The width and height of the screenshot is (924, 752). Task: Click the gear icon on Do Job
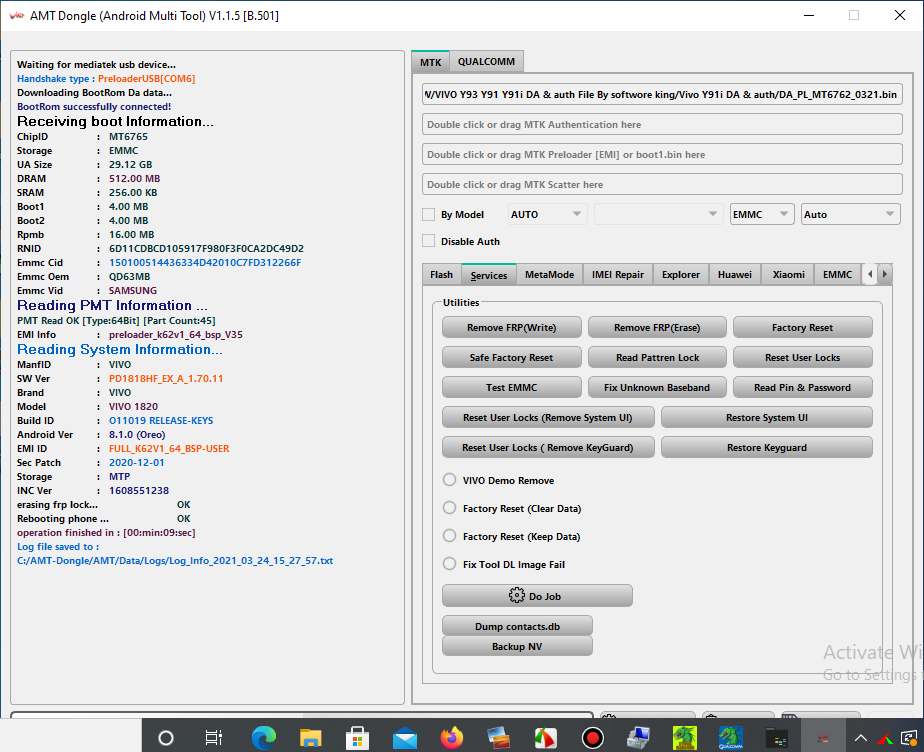coord(516,595)
